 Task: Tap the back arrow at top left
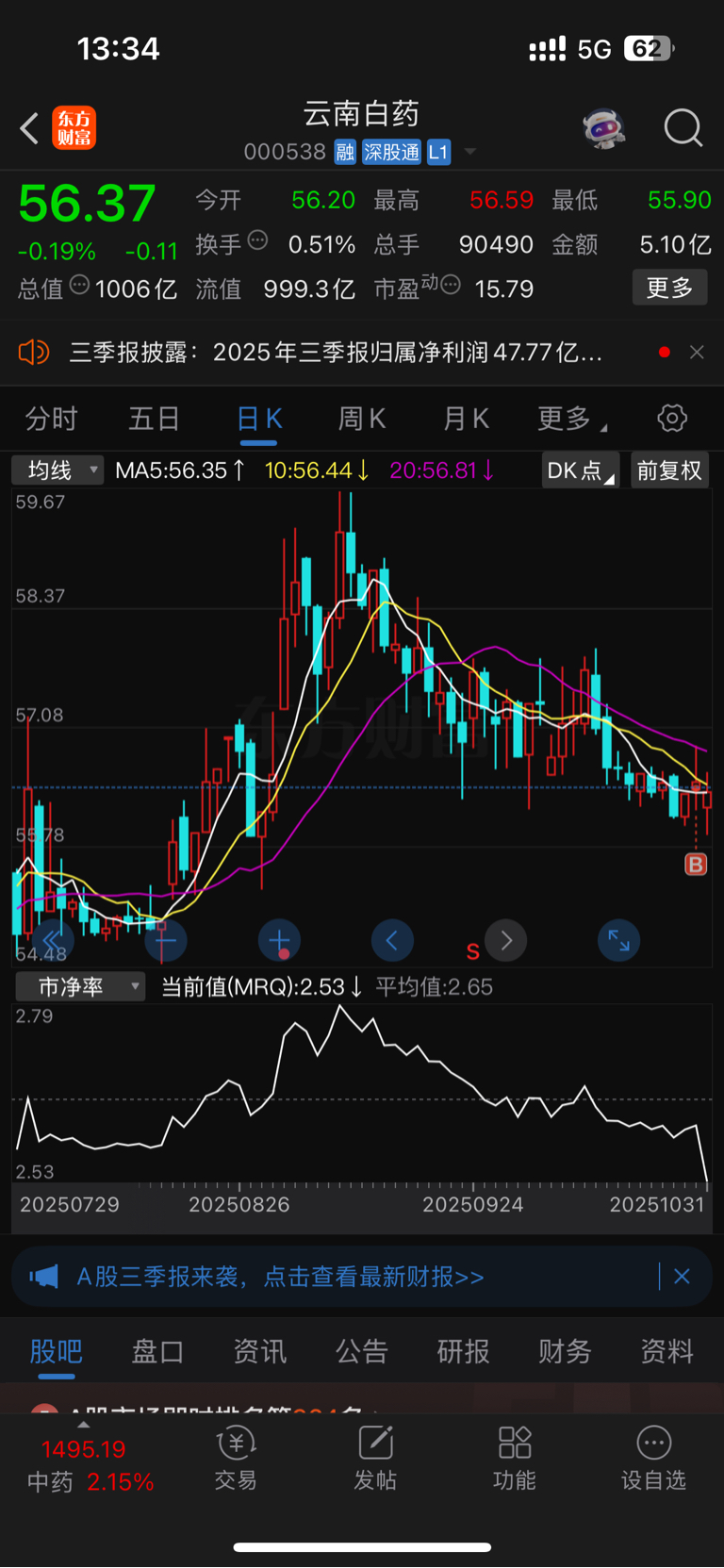[29, 128]
